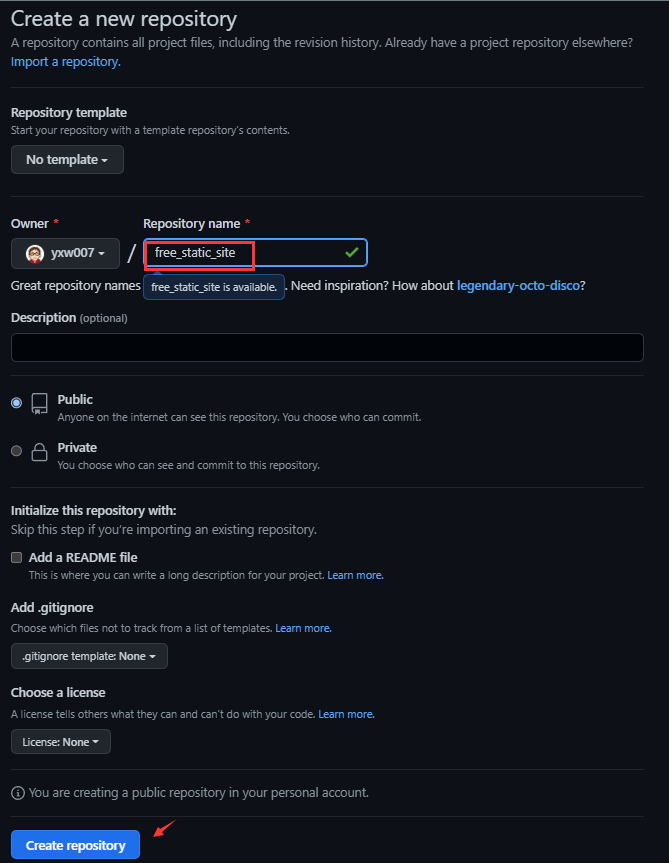
Task: Click the public repository book icon
Action: pyautogui.click(x=40, y=403)
